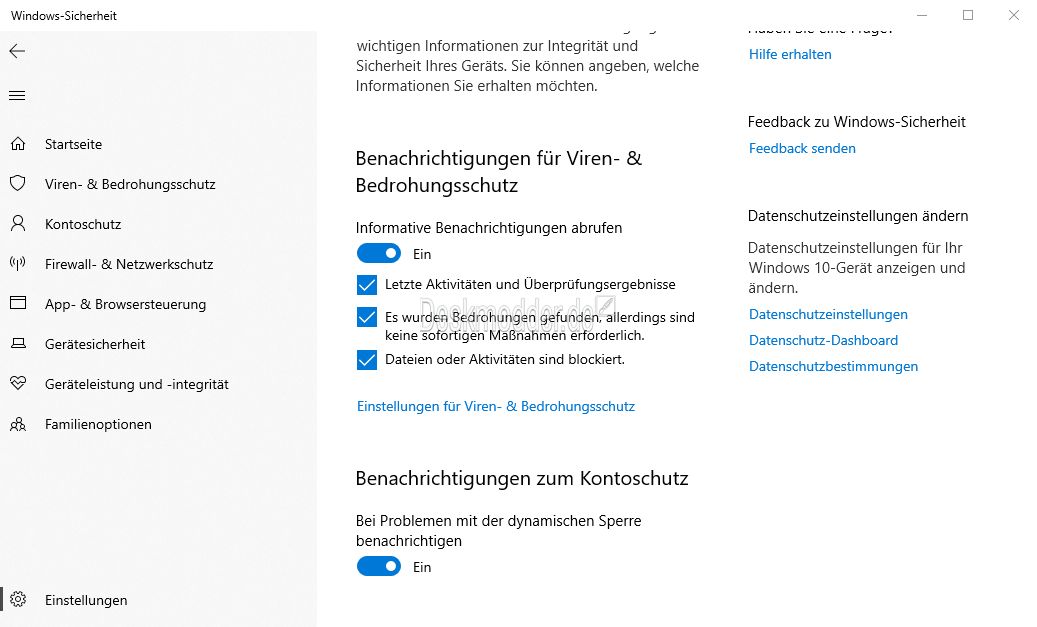1037x627 pixels.
Task: Click the back arrow icon
Action: pyautogui.click(x=17, y=52)
